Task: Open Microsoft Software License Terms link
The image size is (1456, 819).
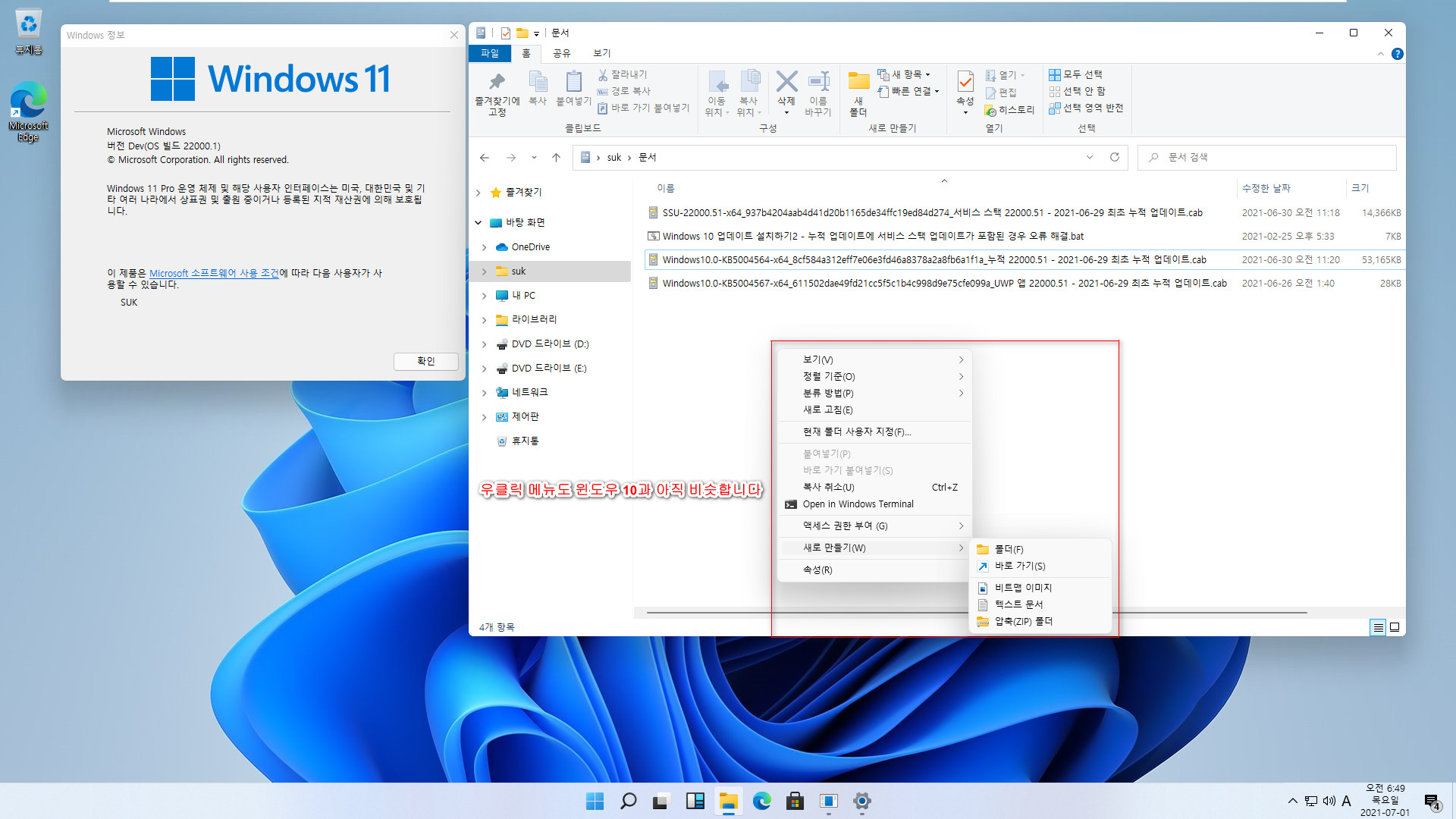Action: click(214, 273)
